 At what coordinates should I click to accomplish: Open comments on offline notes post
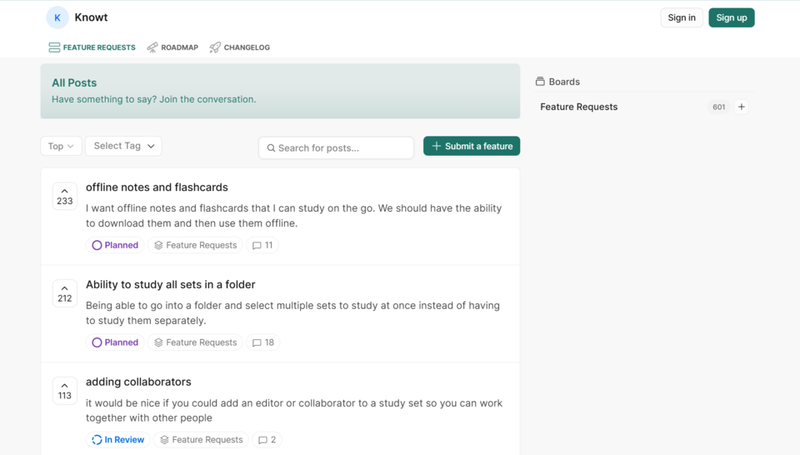[263, 245]
